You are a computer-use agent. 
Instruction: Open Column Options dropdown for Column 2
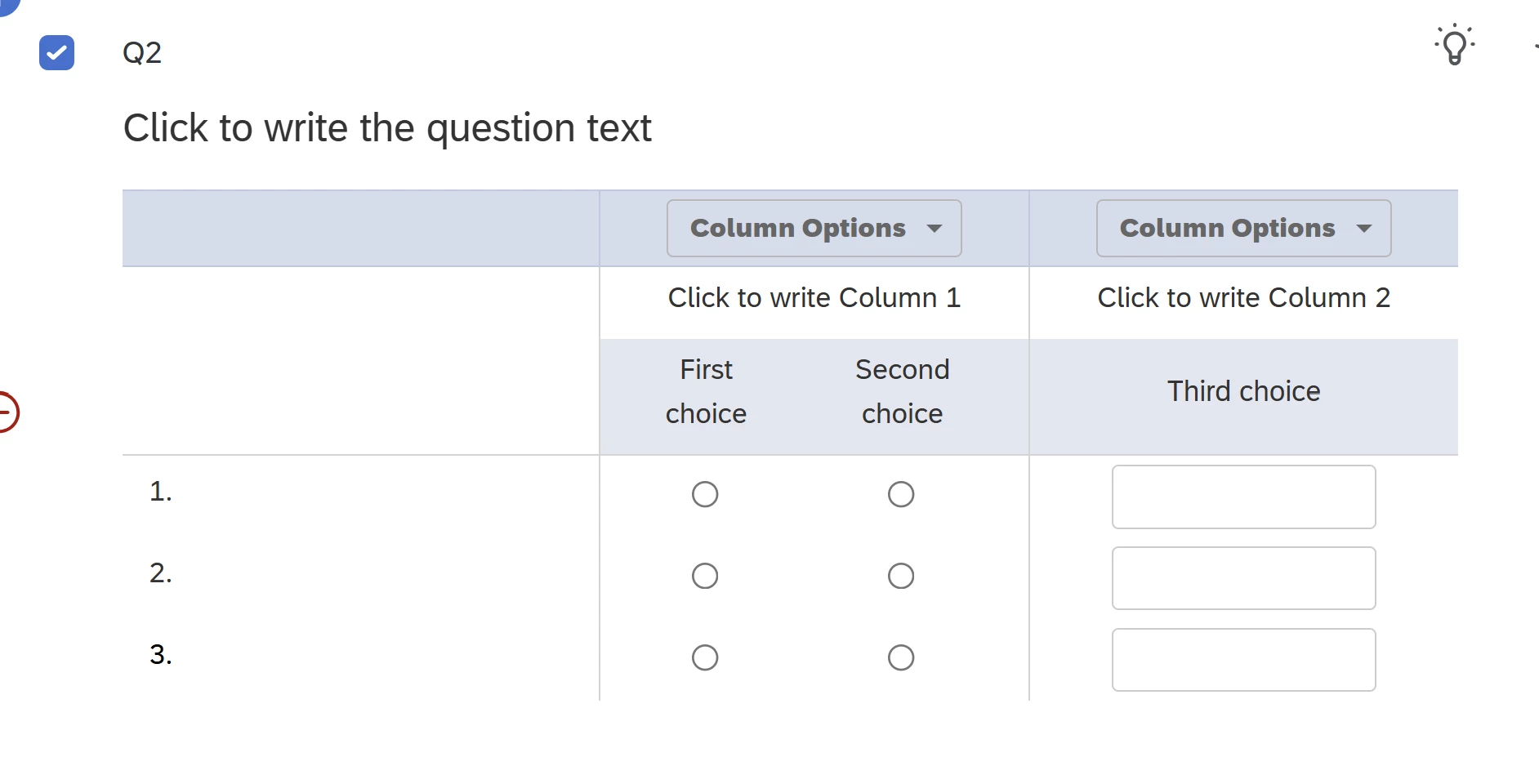click(x=1244, y=229)
